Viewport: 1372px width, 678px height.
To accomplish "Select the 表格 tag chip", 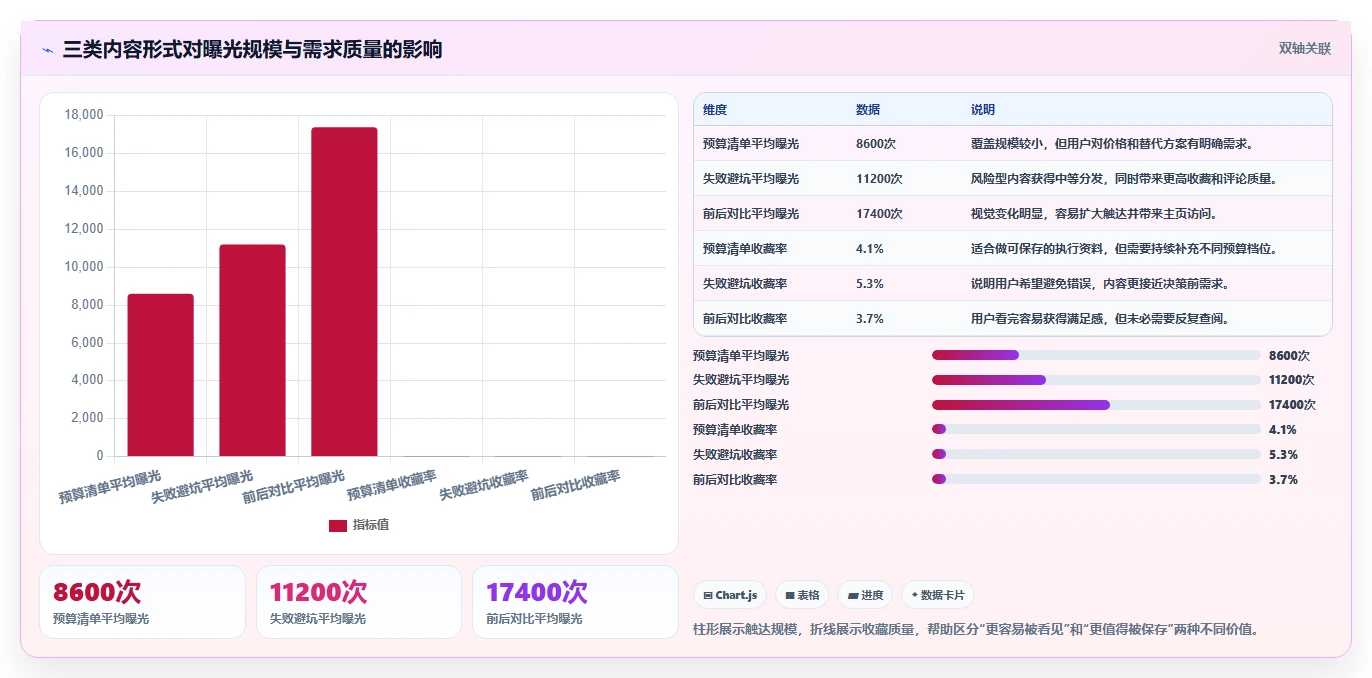I will click(x=802, y=595).
